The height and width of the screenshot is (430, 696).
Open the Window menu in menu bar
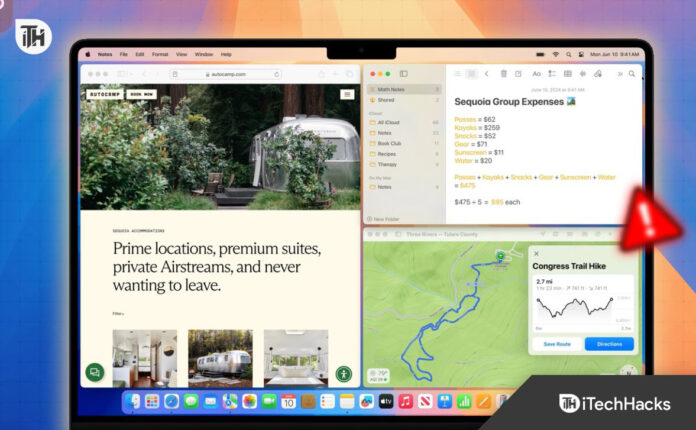point(203,54)
